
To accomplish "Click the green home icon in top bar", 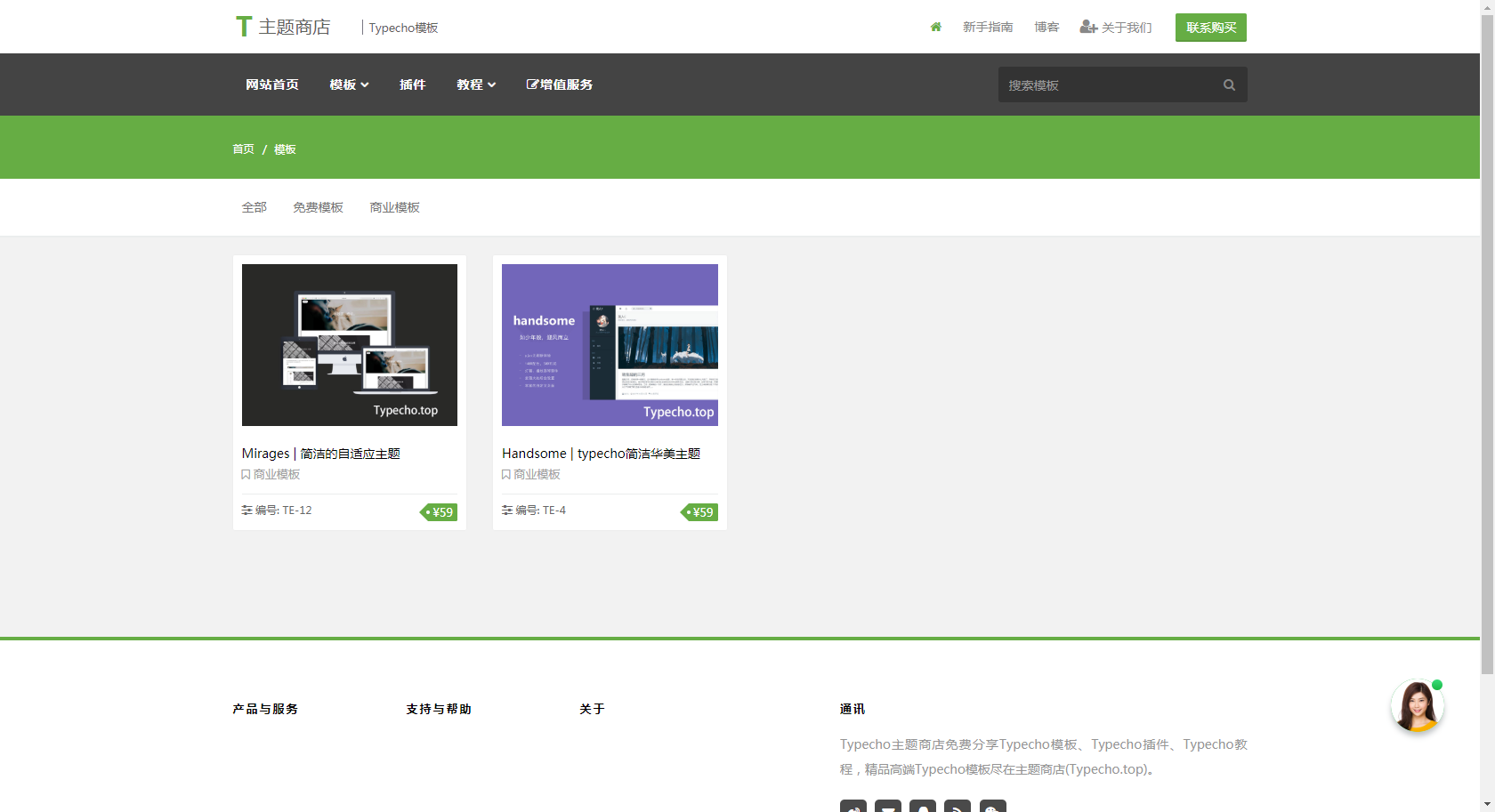I will point(935,27).
